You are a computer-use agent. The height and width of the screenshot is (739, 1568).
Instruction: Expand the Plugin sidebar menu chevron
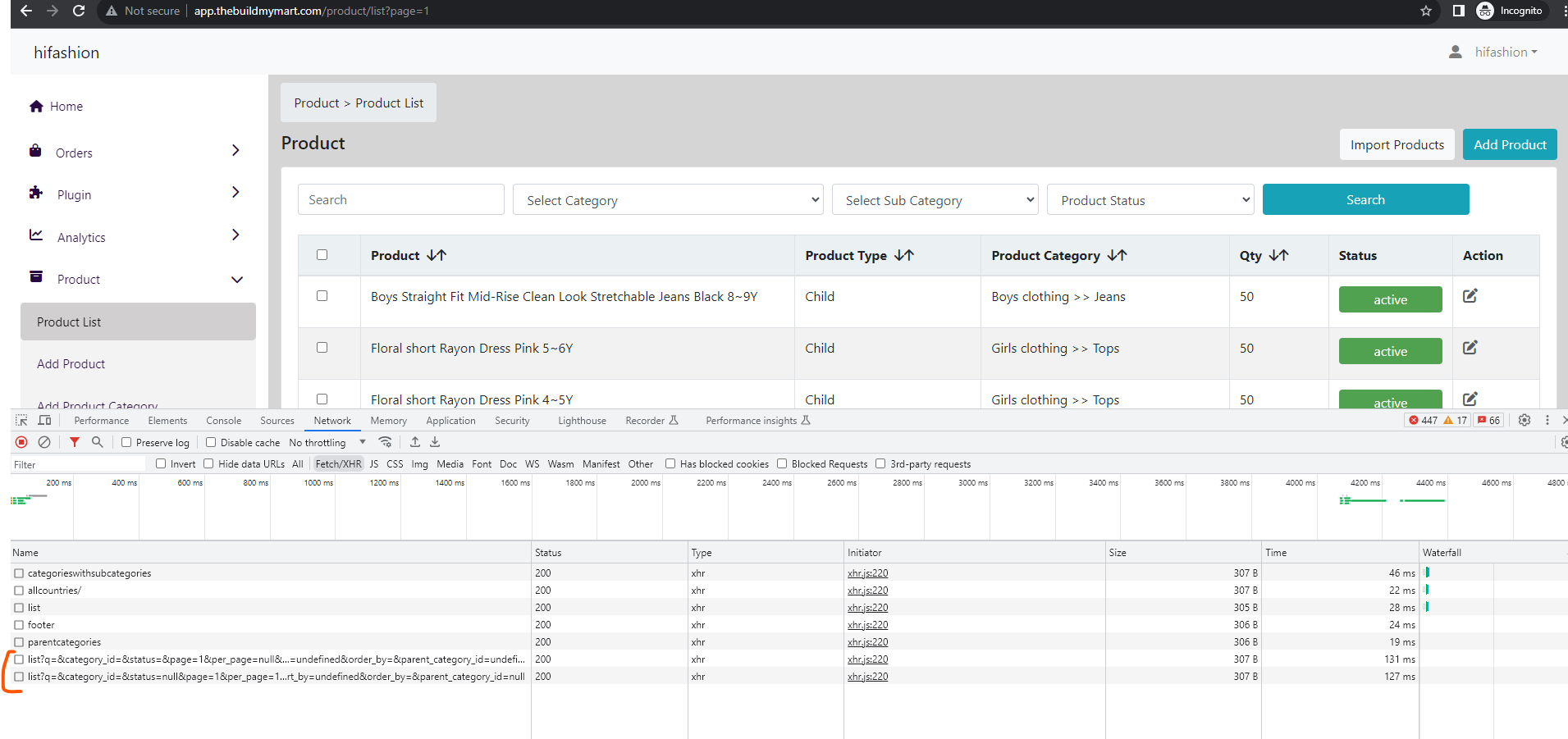point(235,192)
